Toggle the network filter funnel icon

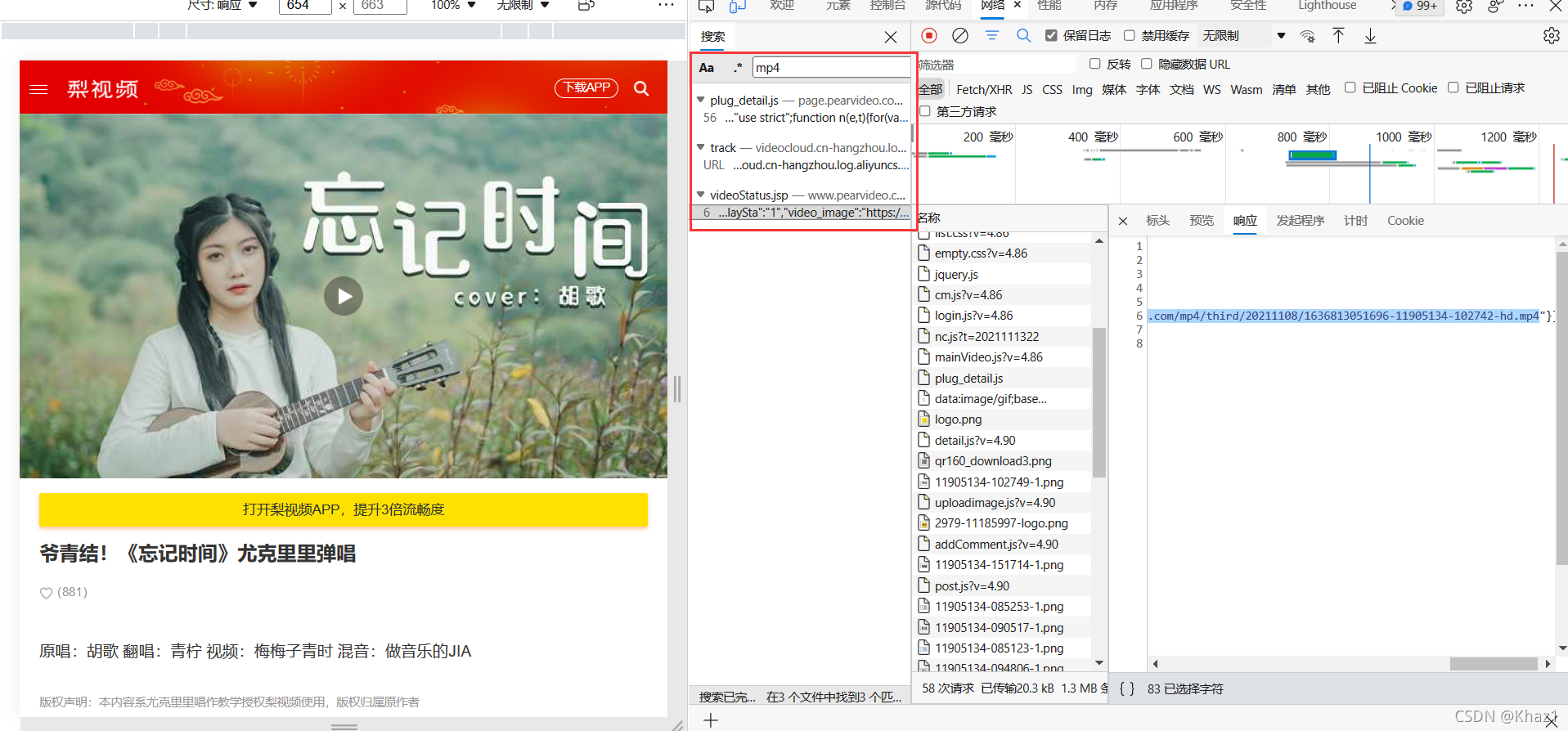pos(992,35)
